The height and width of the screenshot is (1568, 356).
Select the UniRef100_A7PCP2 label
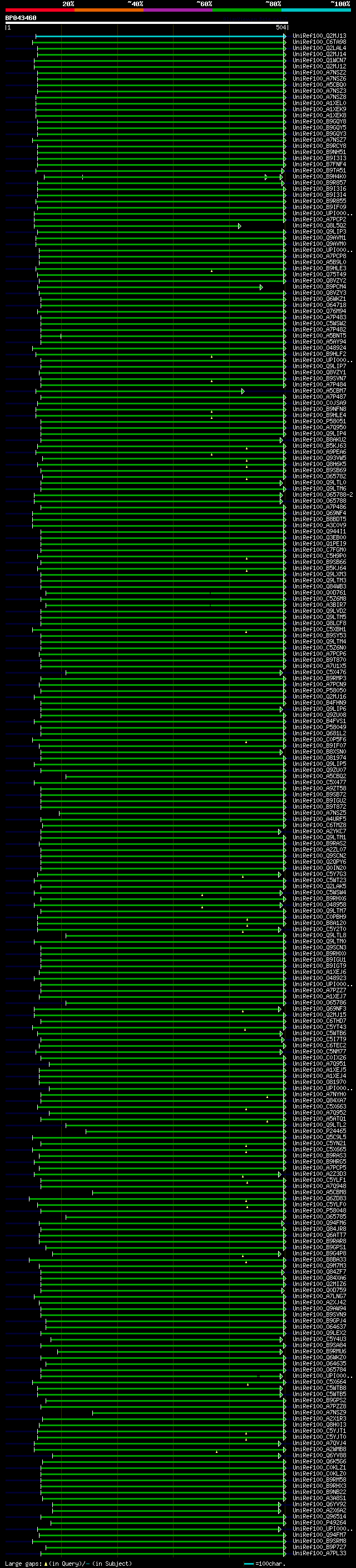tap(319, 219)
